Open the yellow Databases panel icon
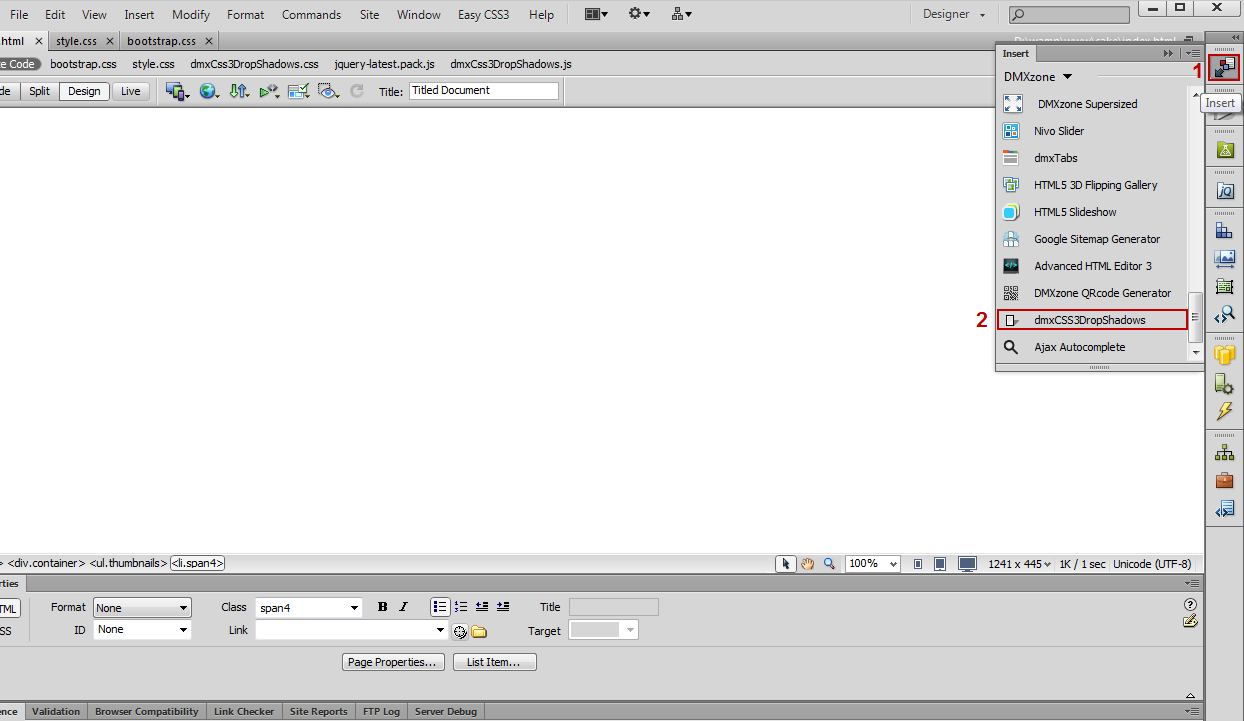Image resolution: width=1244 pixels, height=721 pixels. coord(1224,354)
